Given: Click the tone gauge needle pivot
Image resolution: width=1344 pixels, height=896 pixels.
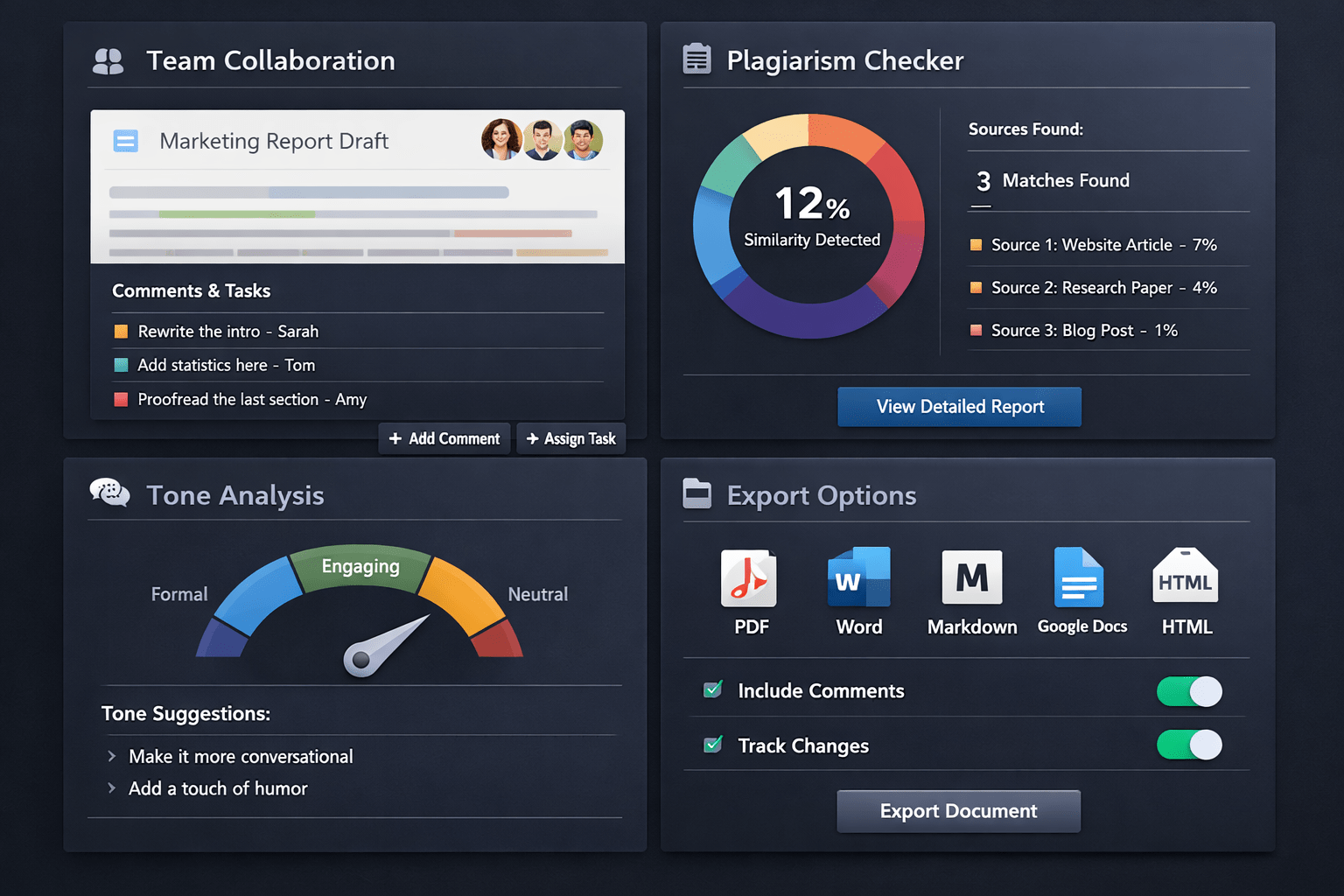Looking at the screenshot, I should (x=359, y=660).
